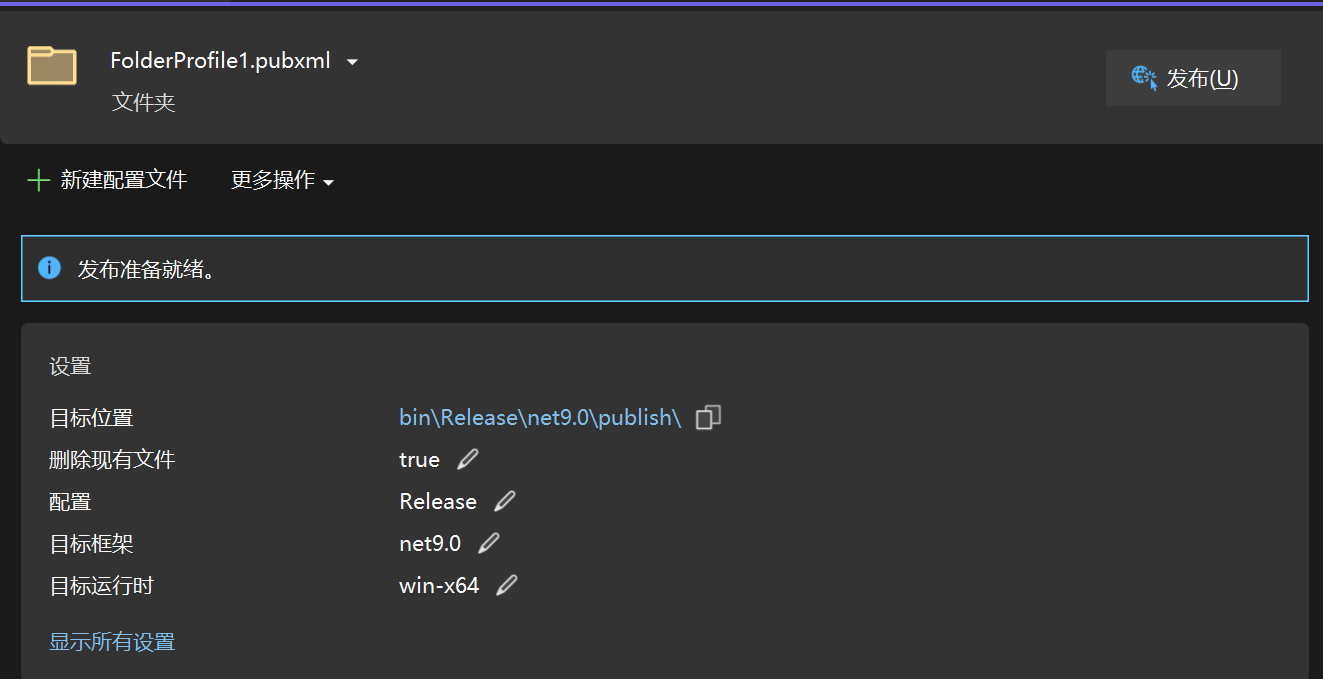Click the blue info icon
Viewport: 1323px width, 679px height.
(x=49, y=268)
